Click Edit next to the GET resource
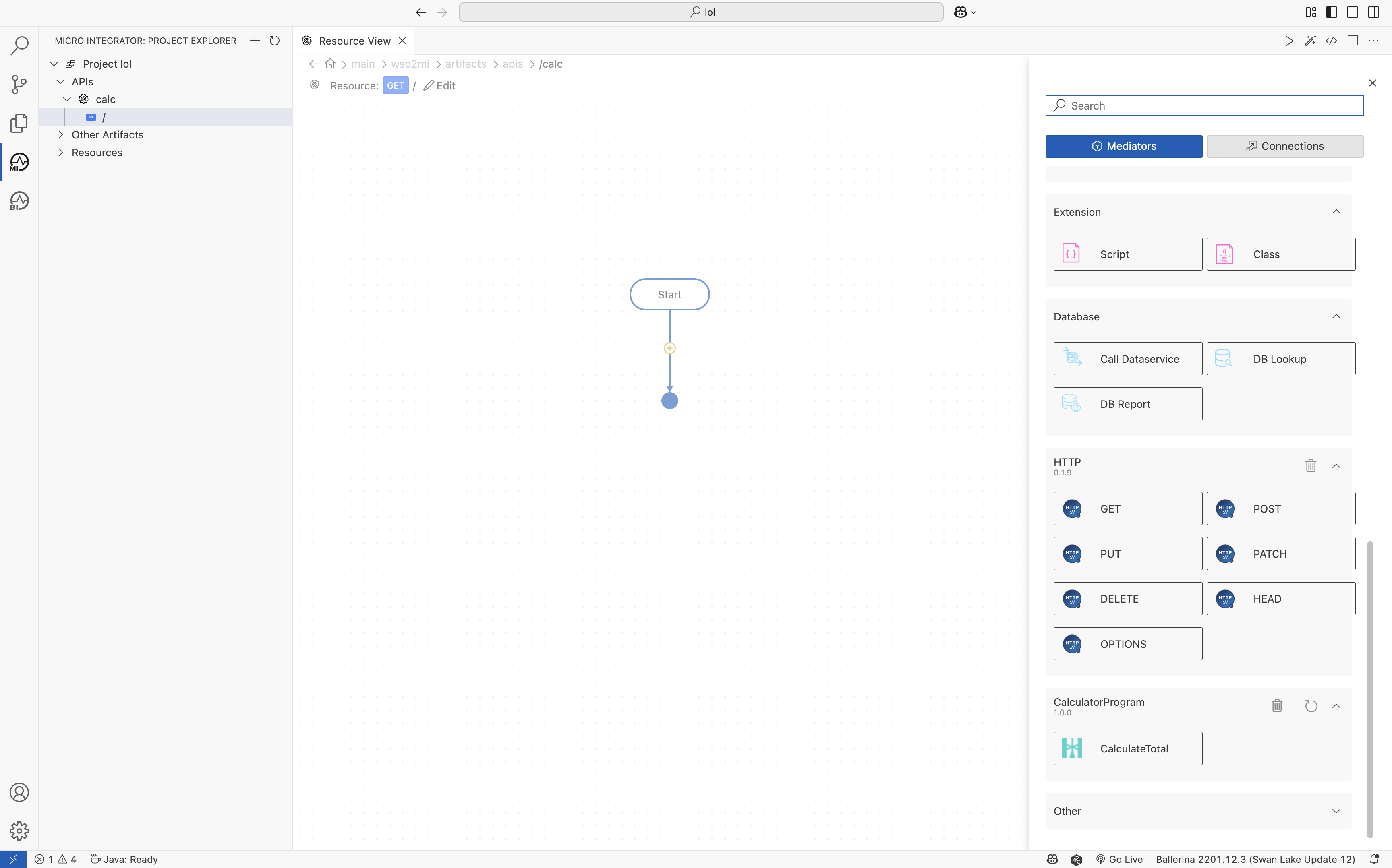 (439, 85)
